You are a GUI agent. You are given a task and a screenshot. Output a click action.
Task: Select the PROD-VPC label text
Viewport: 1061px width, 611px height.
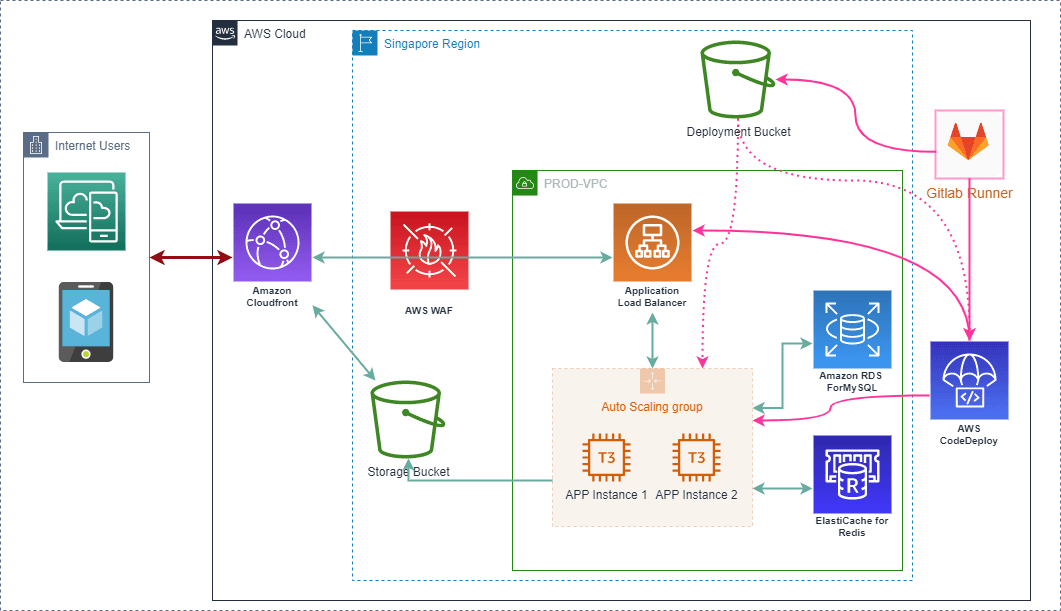576,184
